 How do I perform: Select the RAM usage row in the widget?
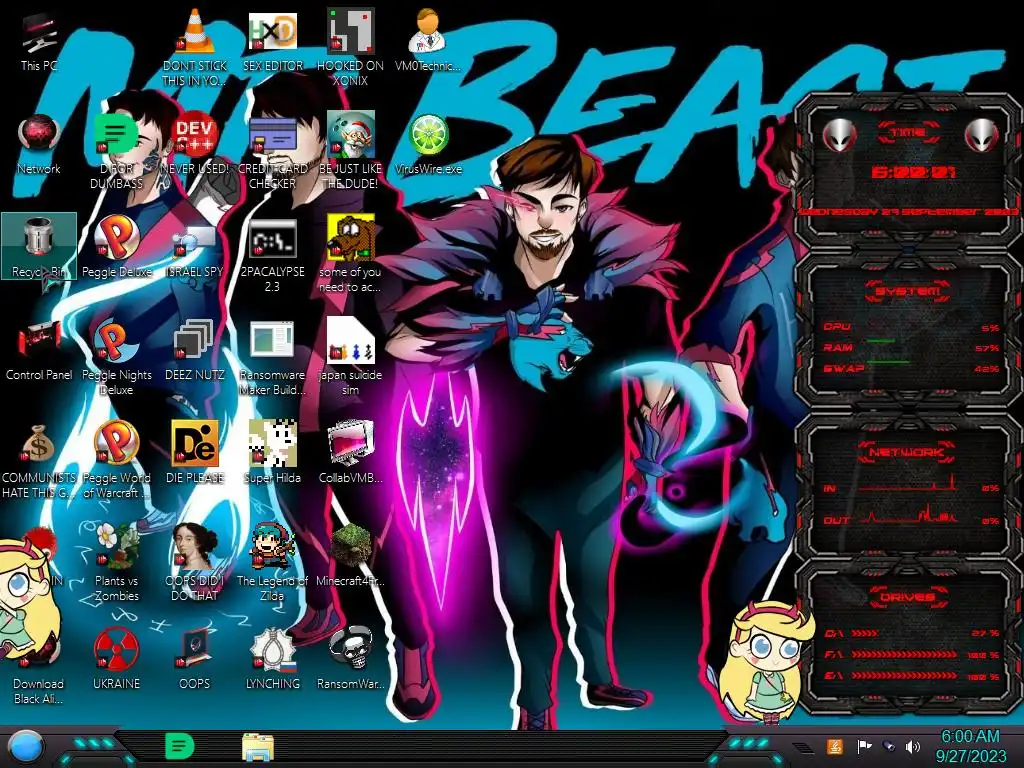point(912,348)
